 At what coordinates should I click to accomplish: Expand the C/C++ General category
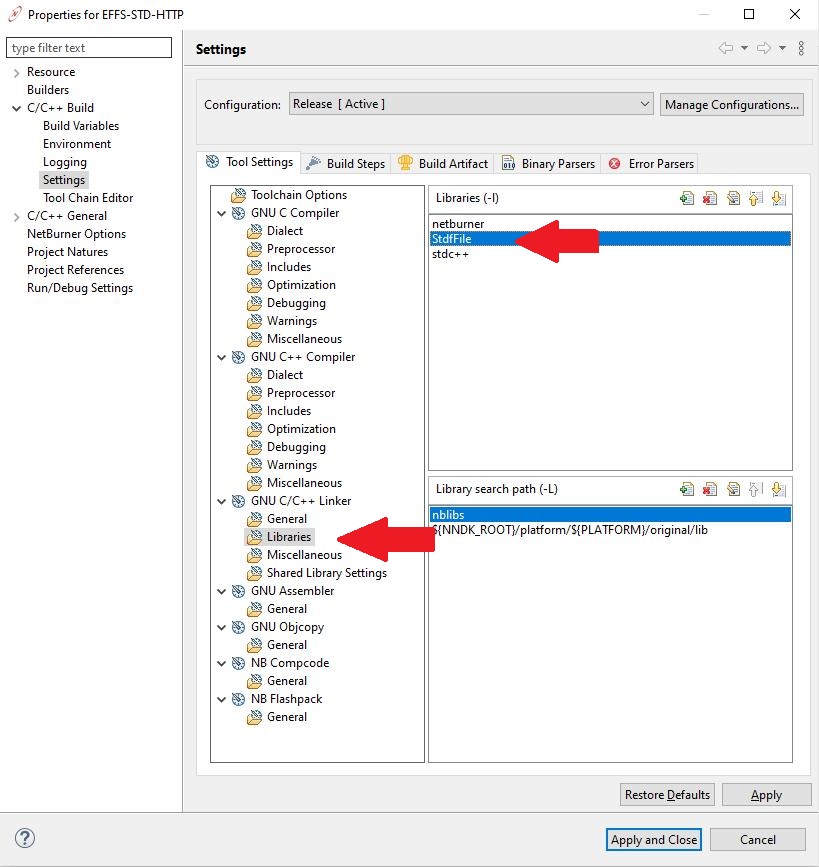tap(16, 217)
